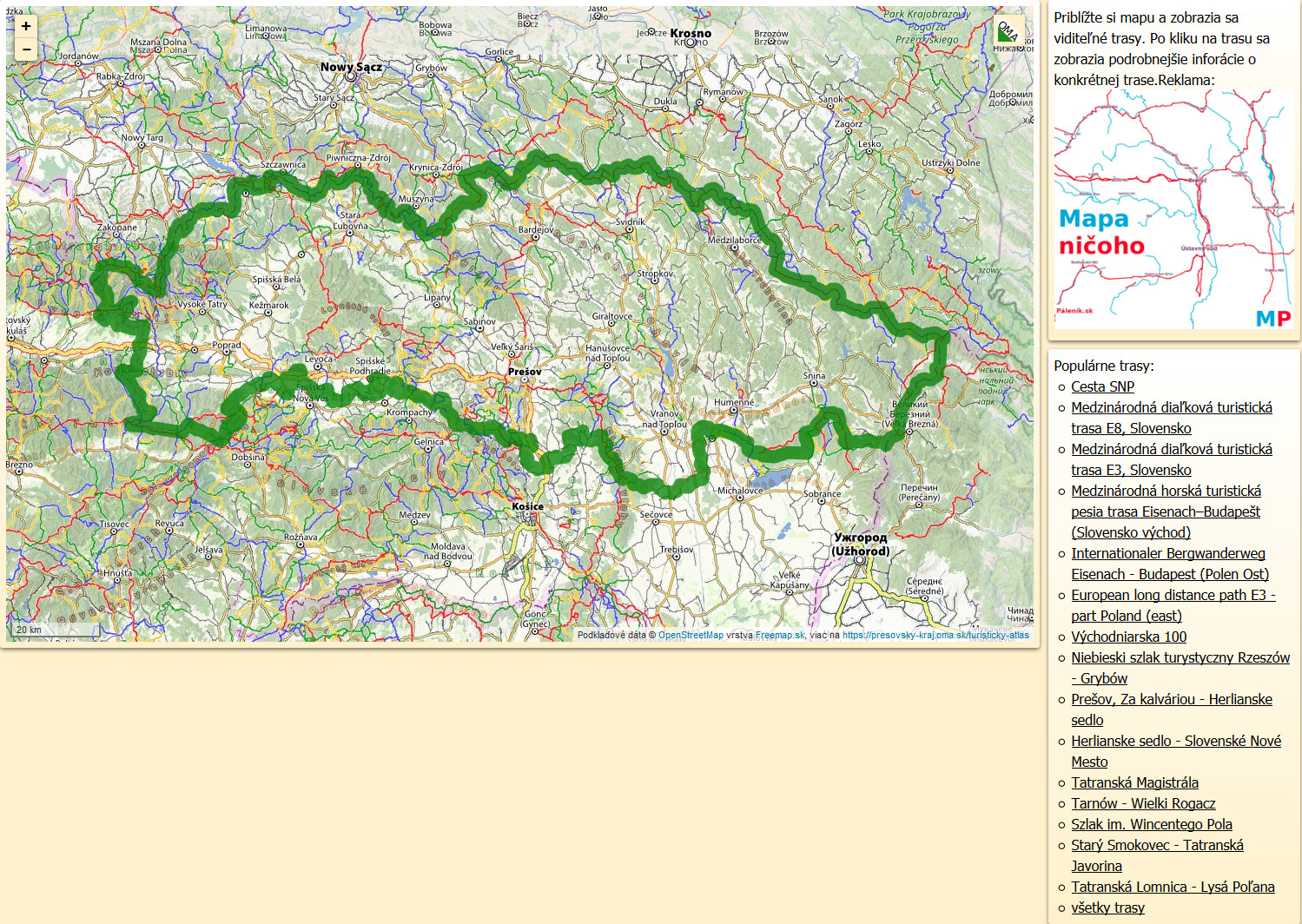
Task: Click the OMA logo icon on map
Action: click(1008, 31)
